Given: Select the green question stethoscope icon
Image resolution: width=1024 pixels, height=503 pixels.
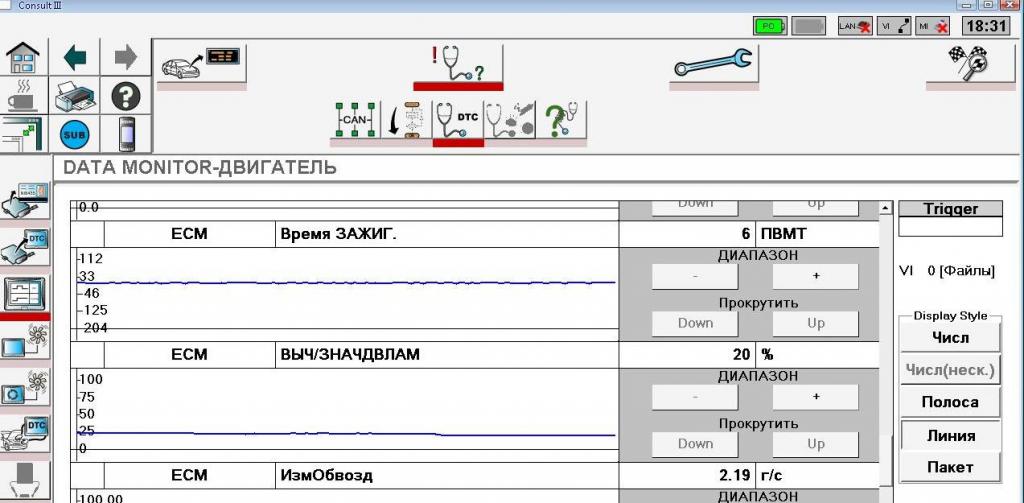Looking at the screenshot, I should pyautogui.click(x=561, y=121).
